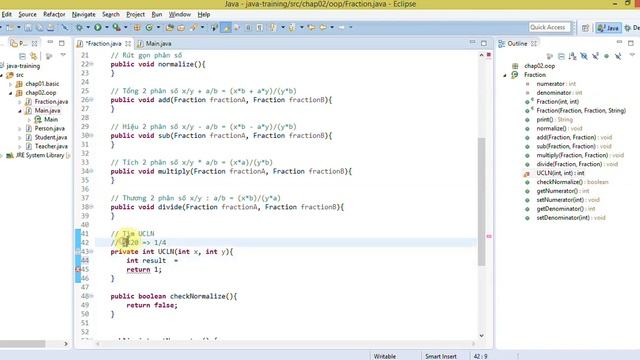Viewport: 640px width, 360px height.
Task: Open the Debug button dropdown arrow
Action: tap(88, 28)
